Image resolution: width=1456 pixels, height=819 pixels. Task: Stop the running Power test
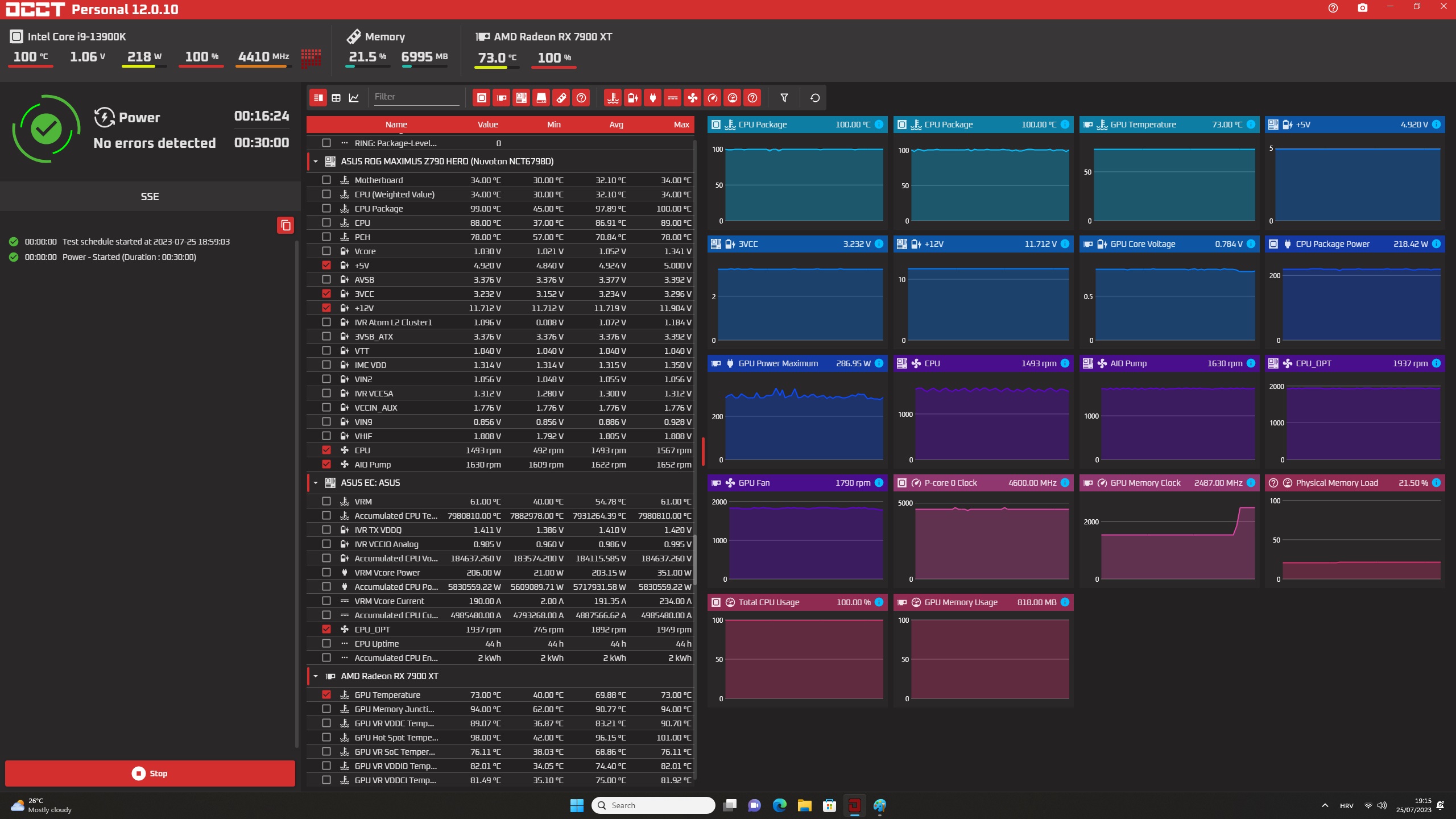coord(150,773)
